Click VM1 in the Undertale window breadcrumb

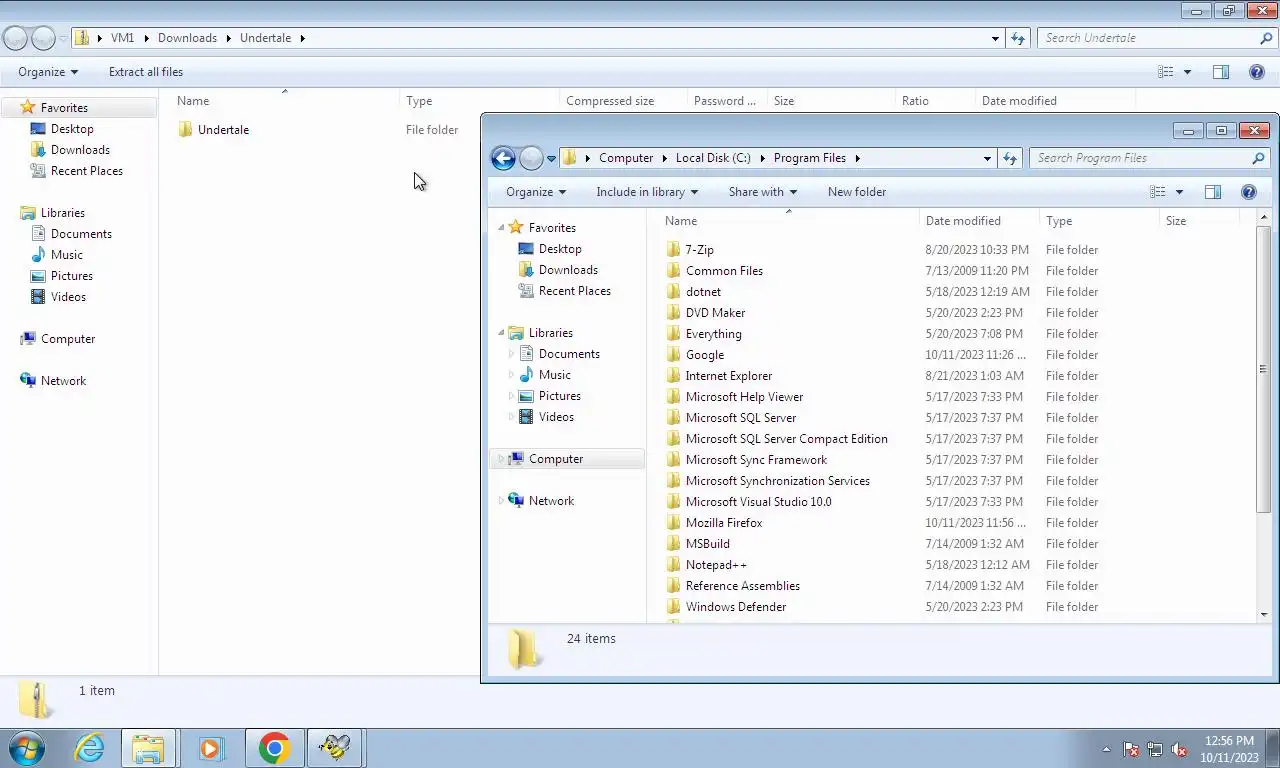pos(122,38)
